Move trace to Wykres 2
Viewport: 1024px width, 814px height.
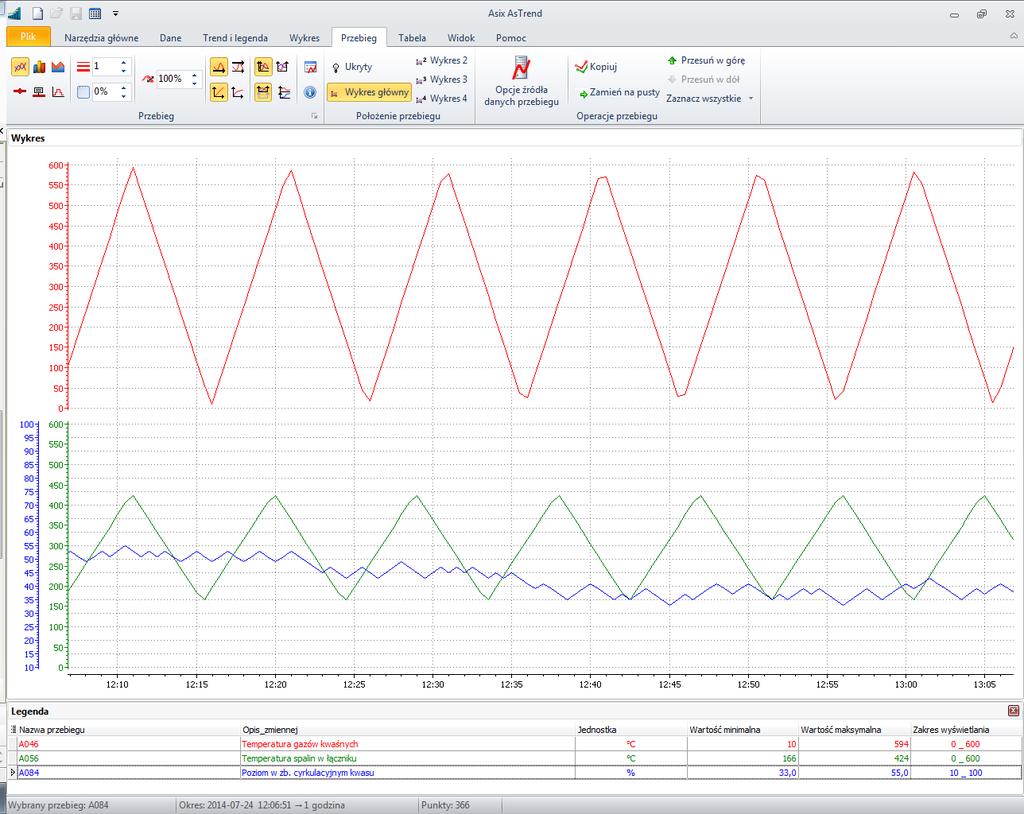click(441, 60)
